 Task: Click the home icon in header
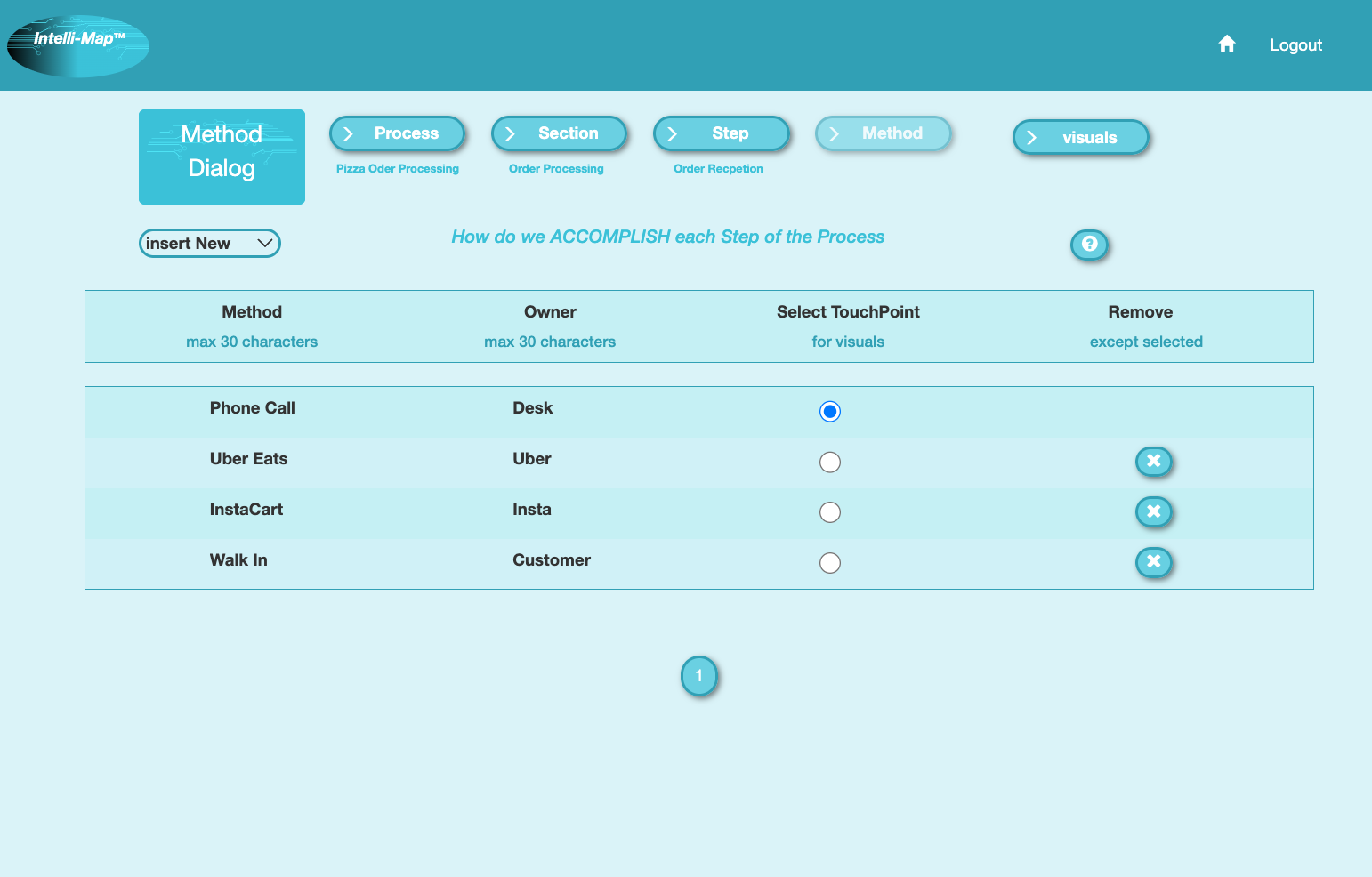click(1227, 43)
